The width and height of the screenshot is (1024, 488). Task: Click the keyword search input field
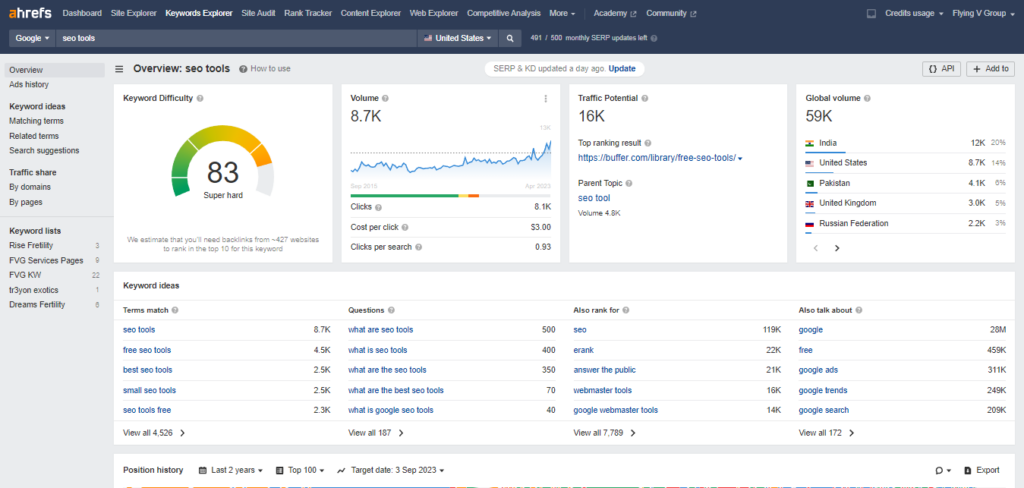pos(236,38)
